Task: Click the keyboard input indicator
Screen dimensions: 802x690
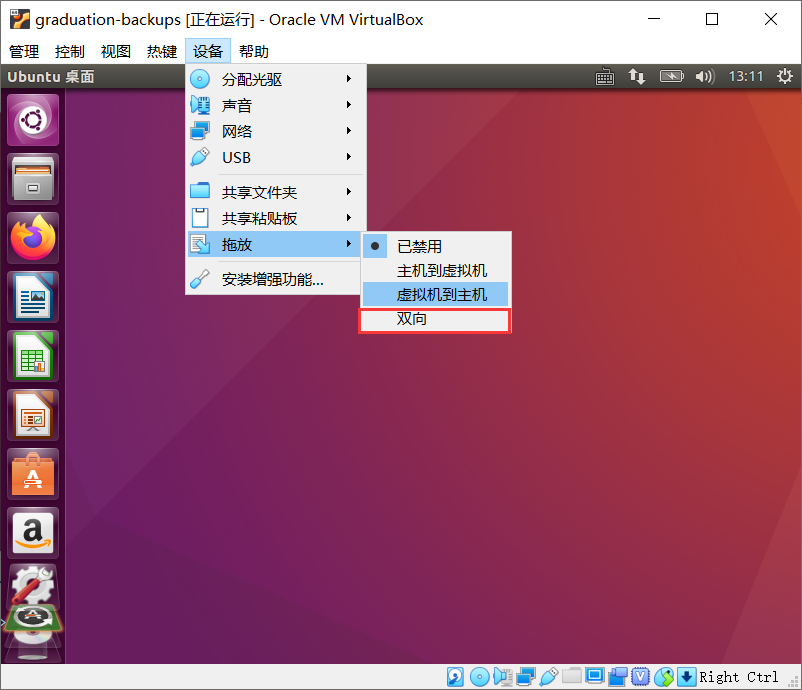Action: [x=605, y=77]
